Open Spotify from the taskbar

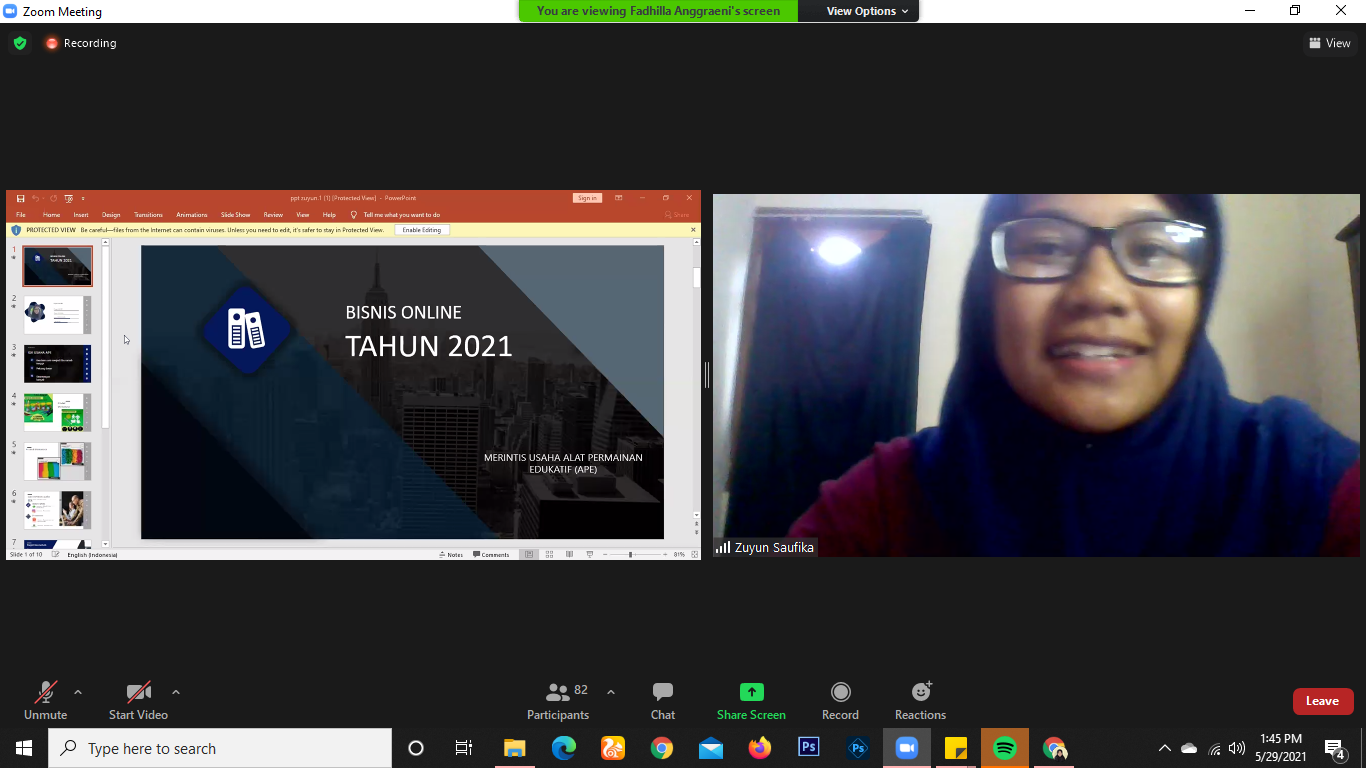pos(1005,748)
